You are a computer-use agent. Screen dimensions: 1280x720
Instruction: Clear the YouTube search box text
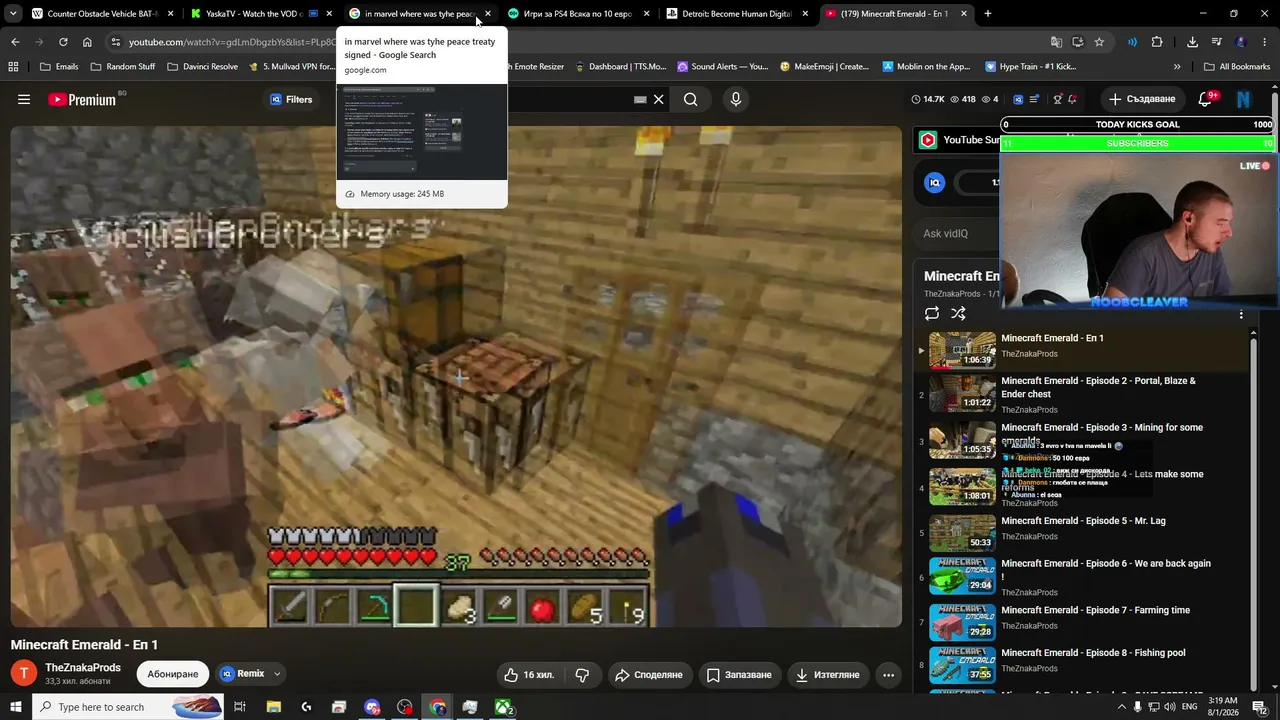click(x=658, y=99)
